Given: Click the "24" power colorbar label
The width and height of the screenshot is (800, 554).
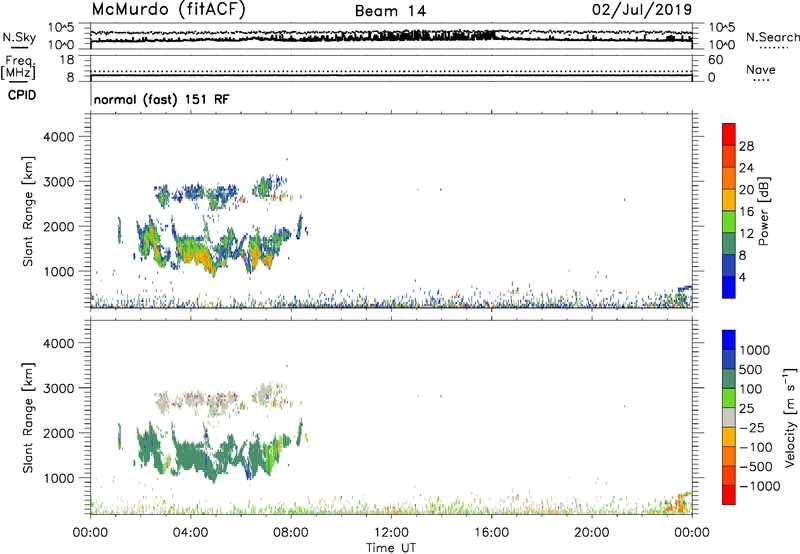Looking at the screenshot, I should coord(746,168).
